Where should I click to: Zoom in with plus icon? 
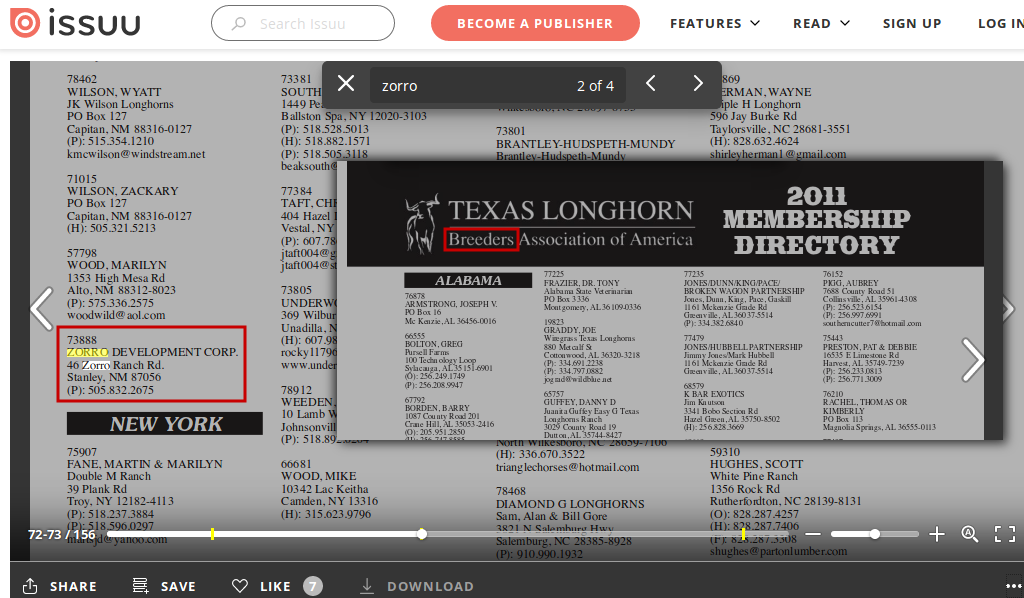(936, 534)
